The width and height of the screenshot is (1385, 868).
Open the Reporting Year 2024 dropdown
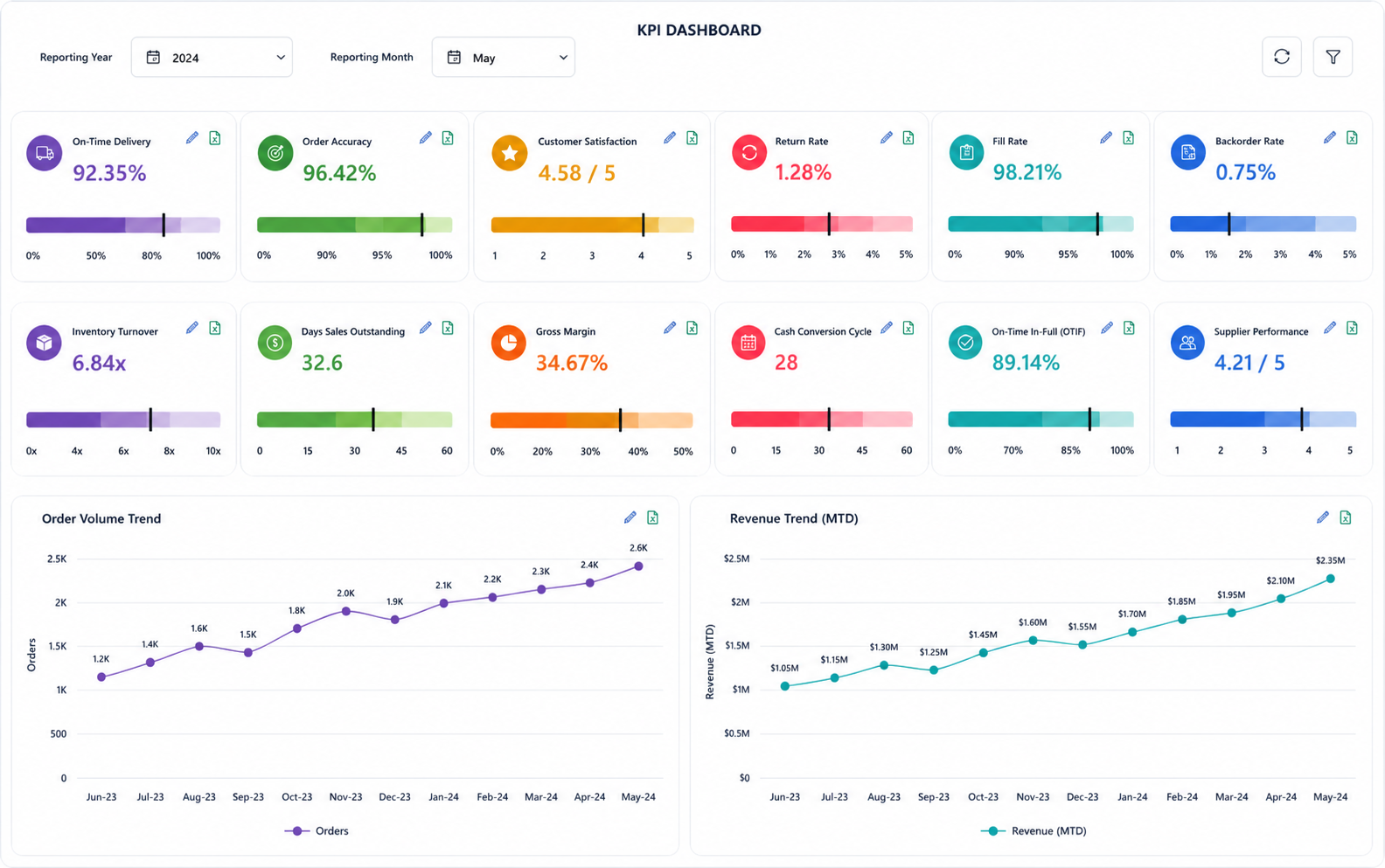click(x=212, y=57)
